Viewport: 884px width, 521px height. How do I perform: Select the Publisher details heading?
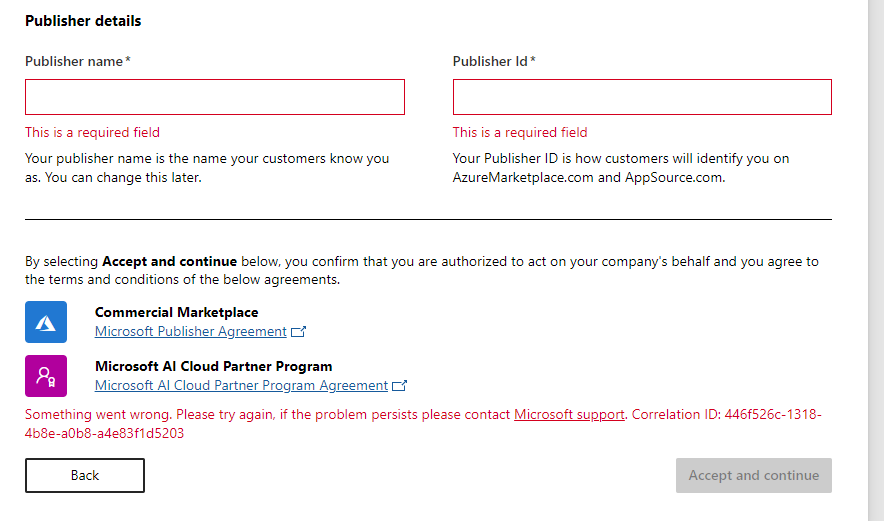(x=83, y=21)
